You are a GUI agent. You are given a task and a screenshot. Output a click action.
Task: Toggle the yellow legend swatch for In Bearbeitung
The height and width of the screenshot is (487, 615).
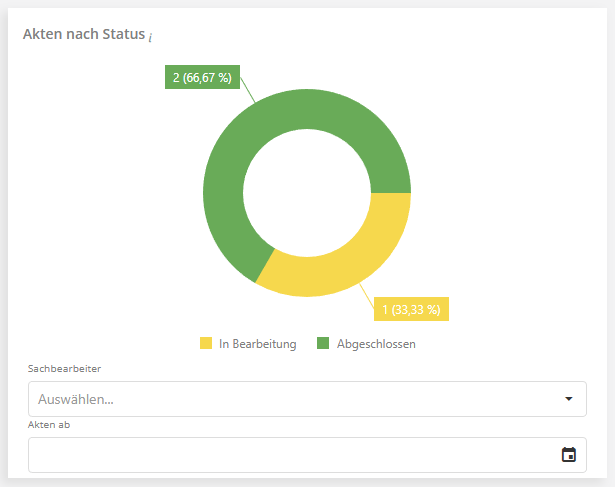tap(206, 344)
